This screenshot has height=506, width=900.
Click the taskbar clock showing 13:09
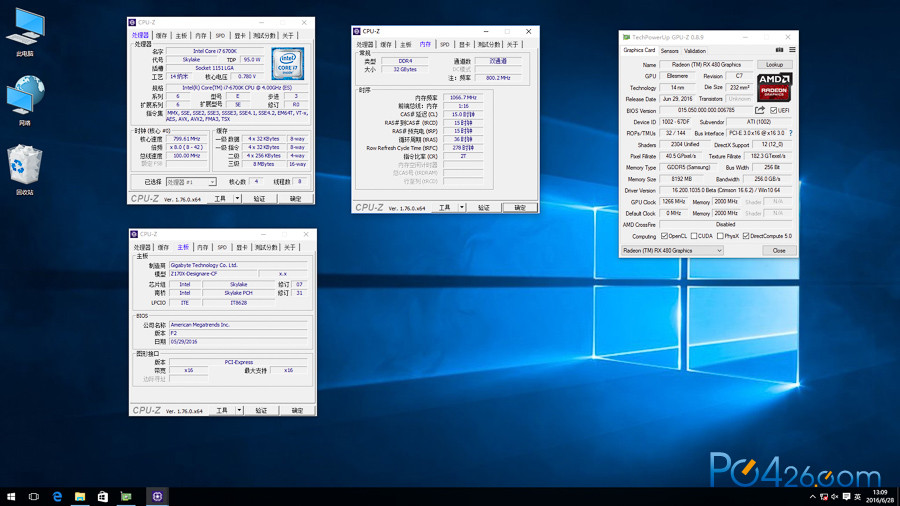click(879, 496)
